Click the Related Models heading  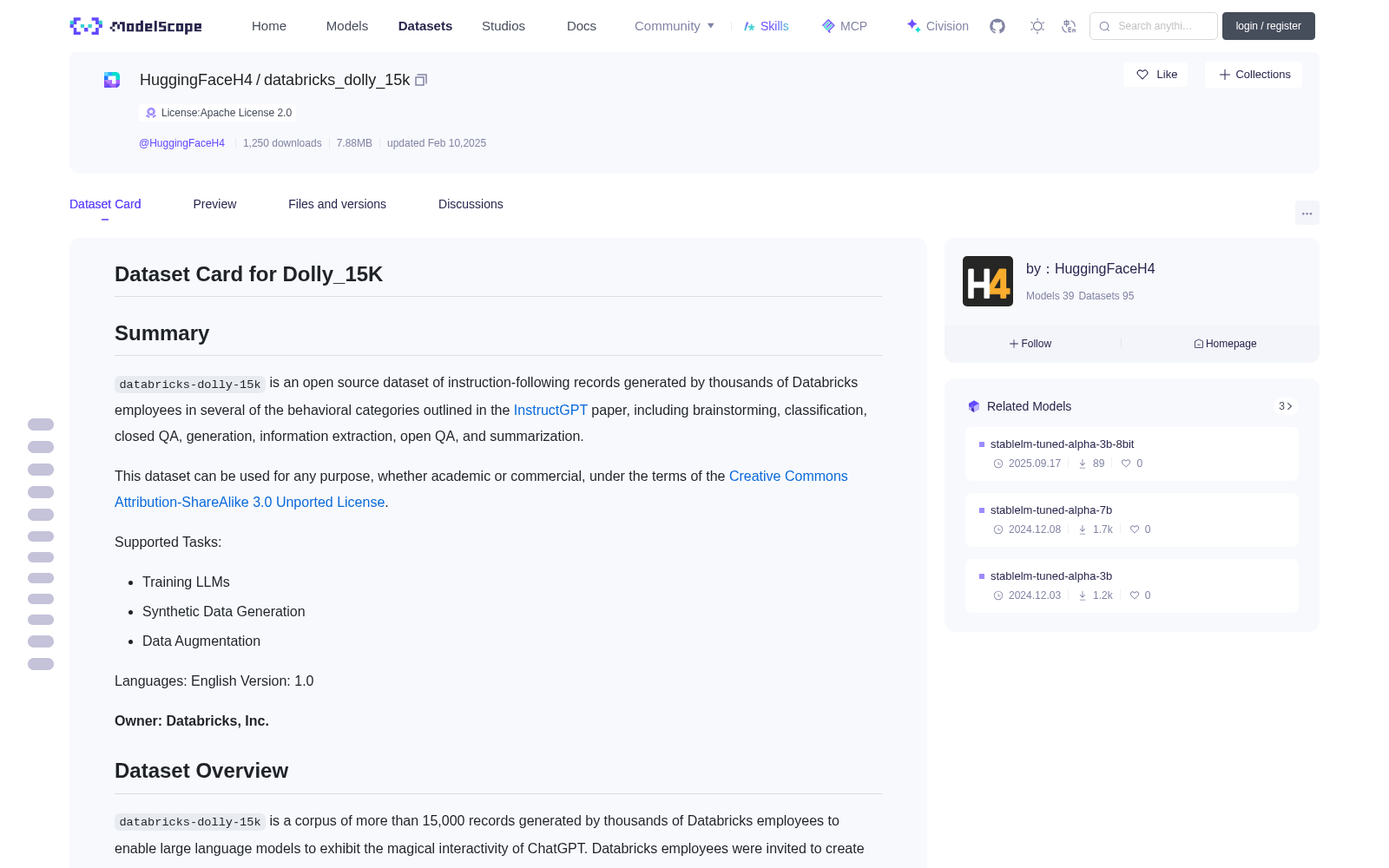pos(1029,406)
